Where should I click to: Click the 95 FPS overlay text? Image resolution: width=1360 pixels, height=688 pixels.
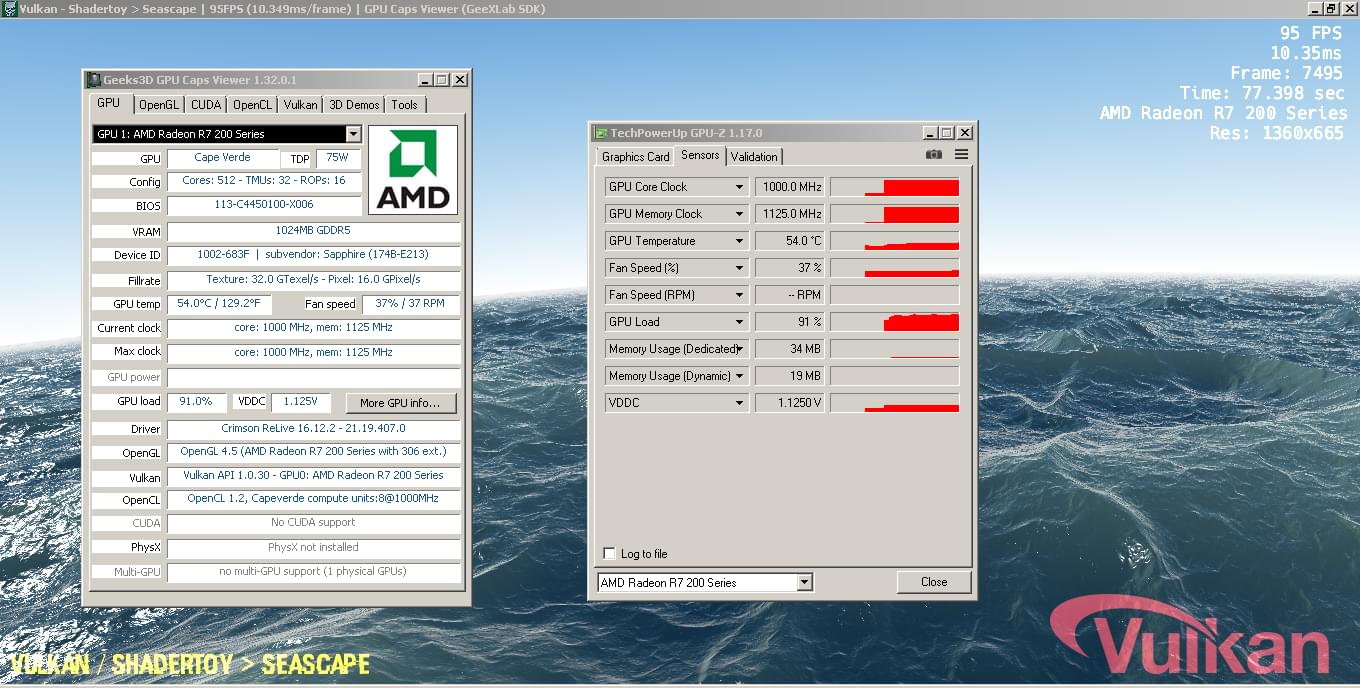pyautogui.click(x=1311, y=33)
